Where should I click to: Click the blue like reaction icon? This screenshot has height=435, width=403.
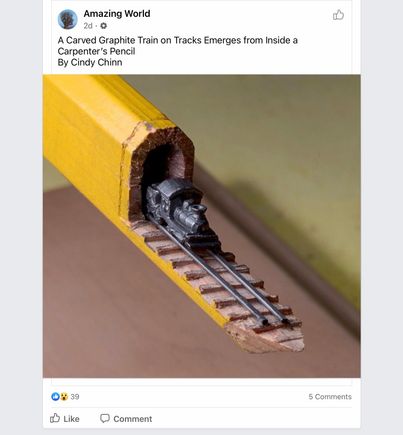pos(55,396)
